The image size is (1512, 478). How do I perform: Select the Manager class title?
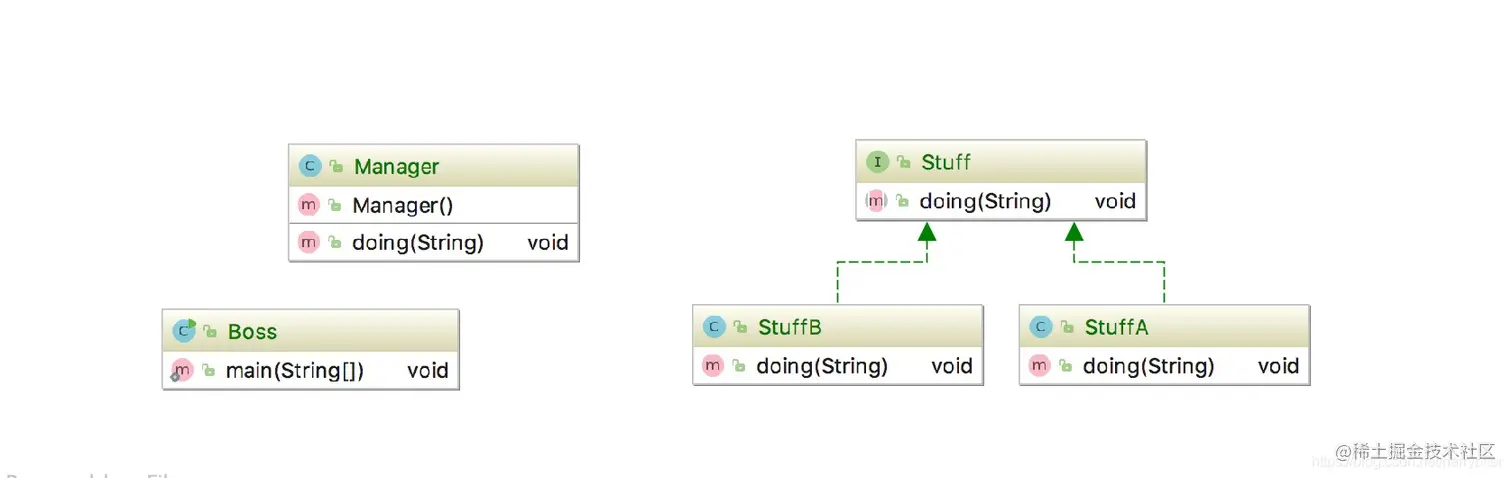396,167
